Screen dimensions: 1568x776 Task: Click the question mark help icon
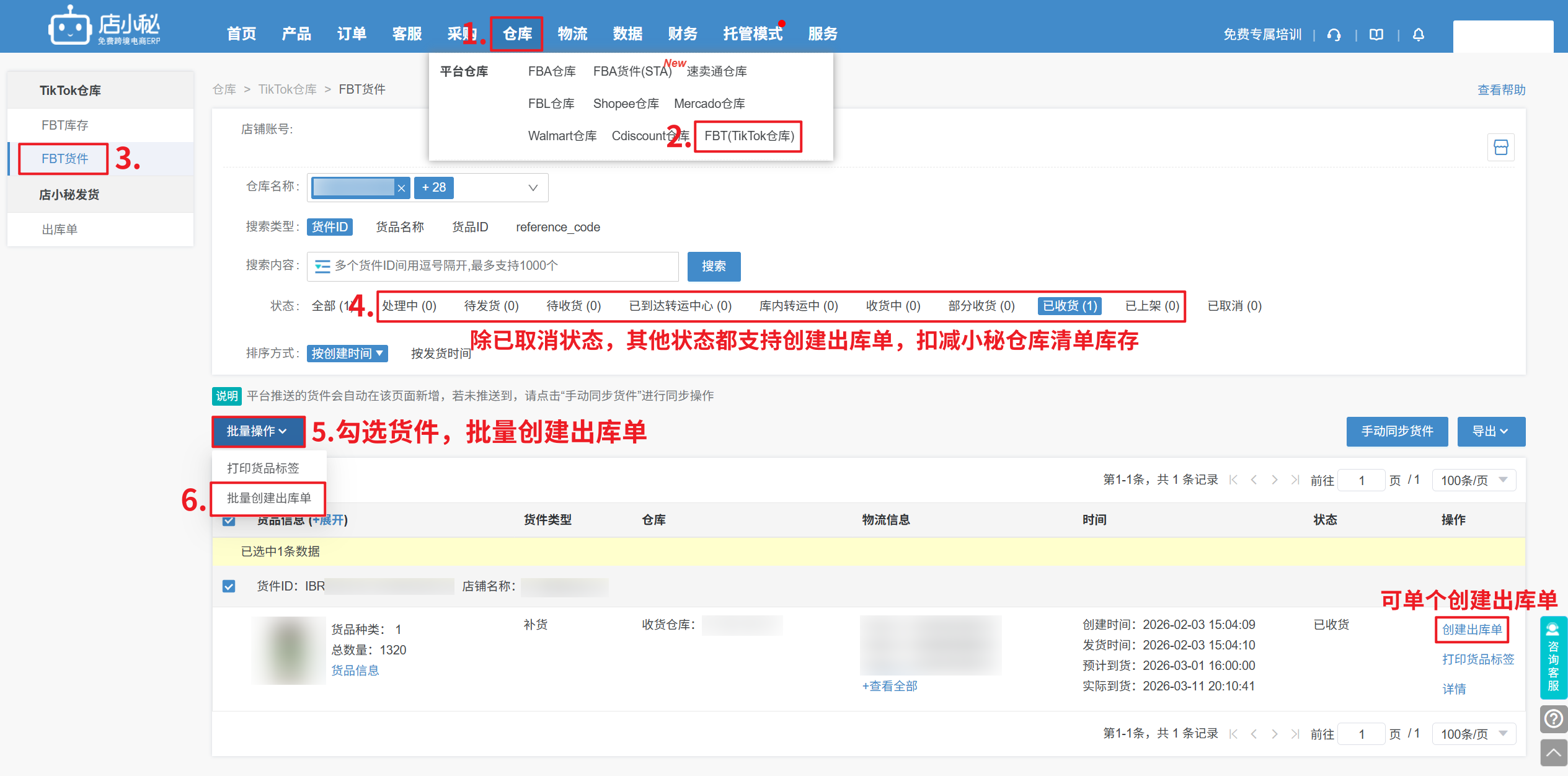[x=1553, y=719]
